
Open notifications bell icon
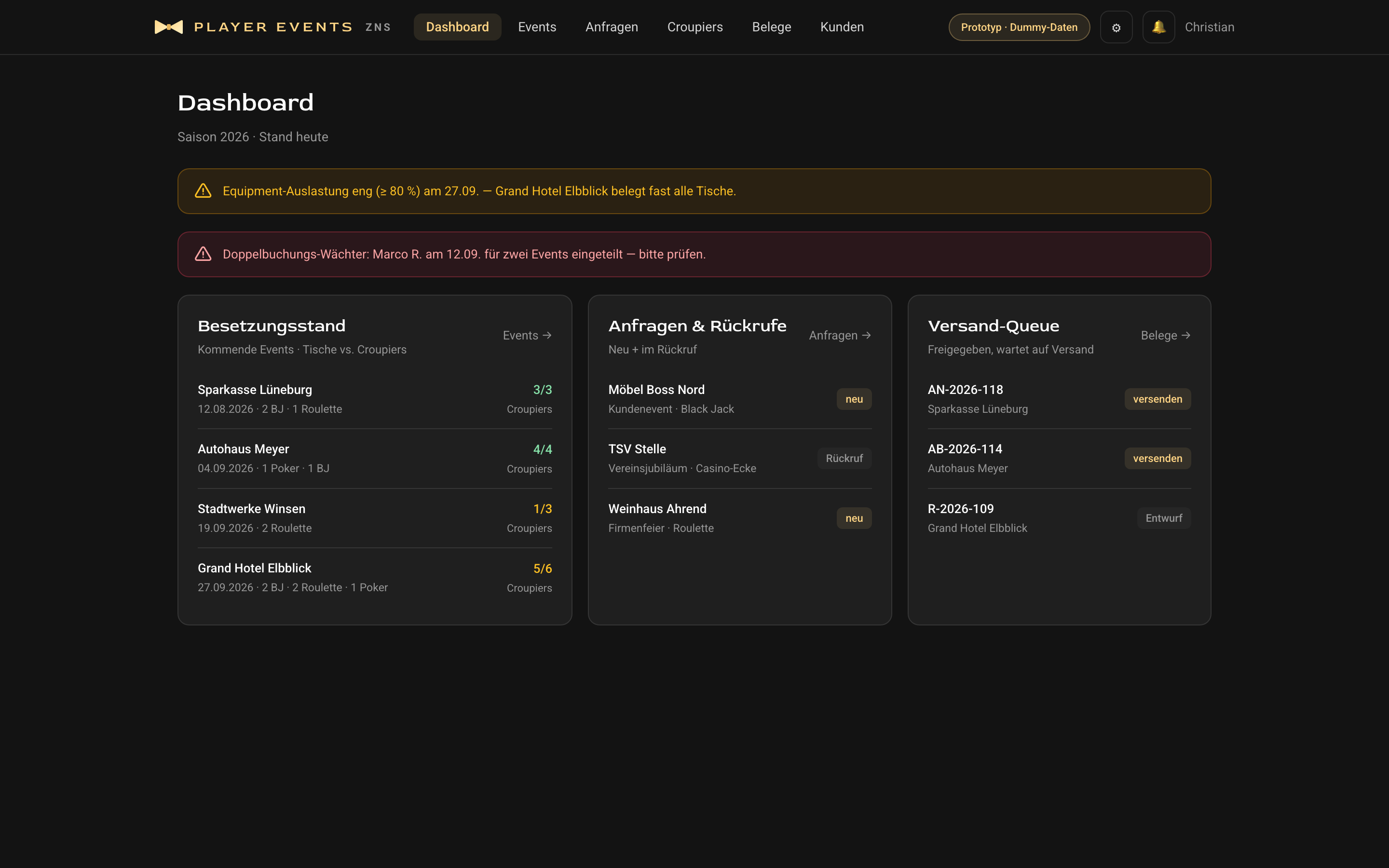pos(1158,27)
